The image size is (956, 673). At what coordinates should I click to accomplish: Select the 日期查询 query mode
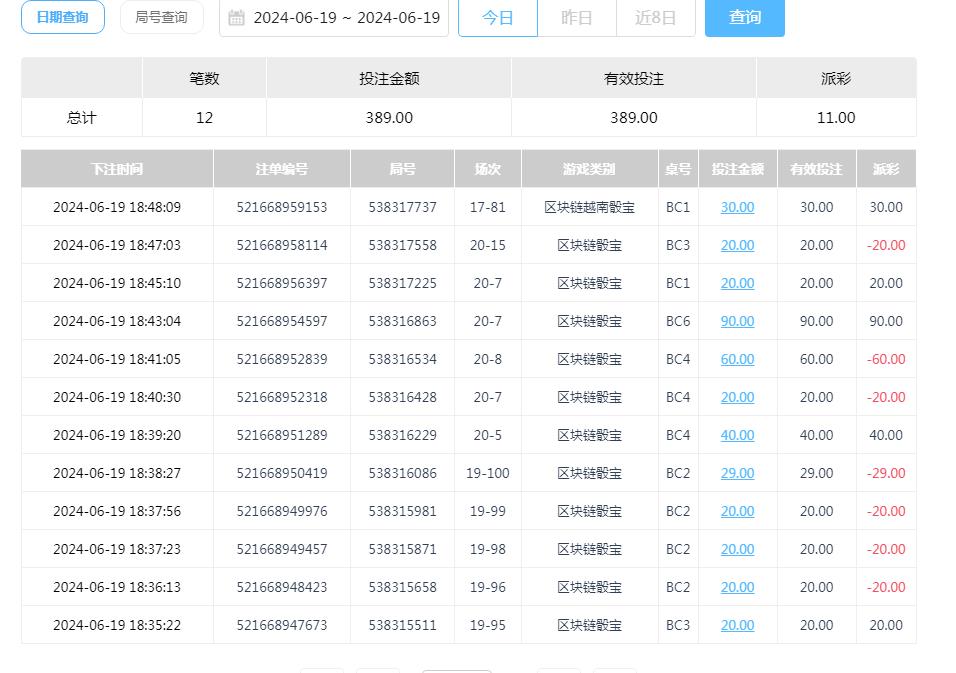tap(62, 17)
